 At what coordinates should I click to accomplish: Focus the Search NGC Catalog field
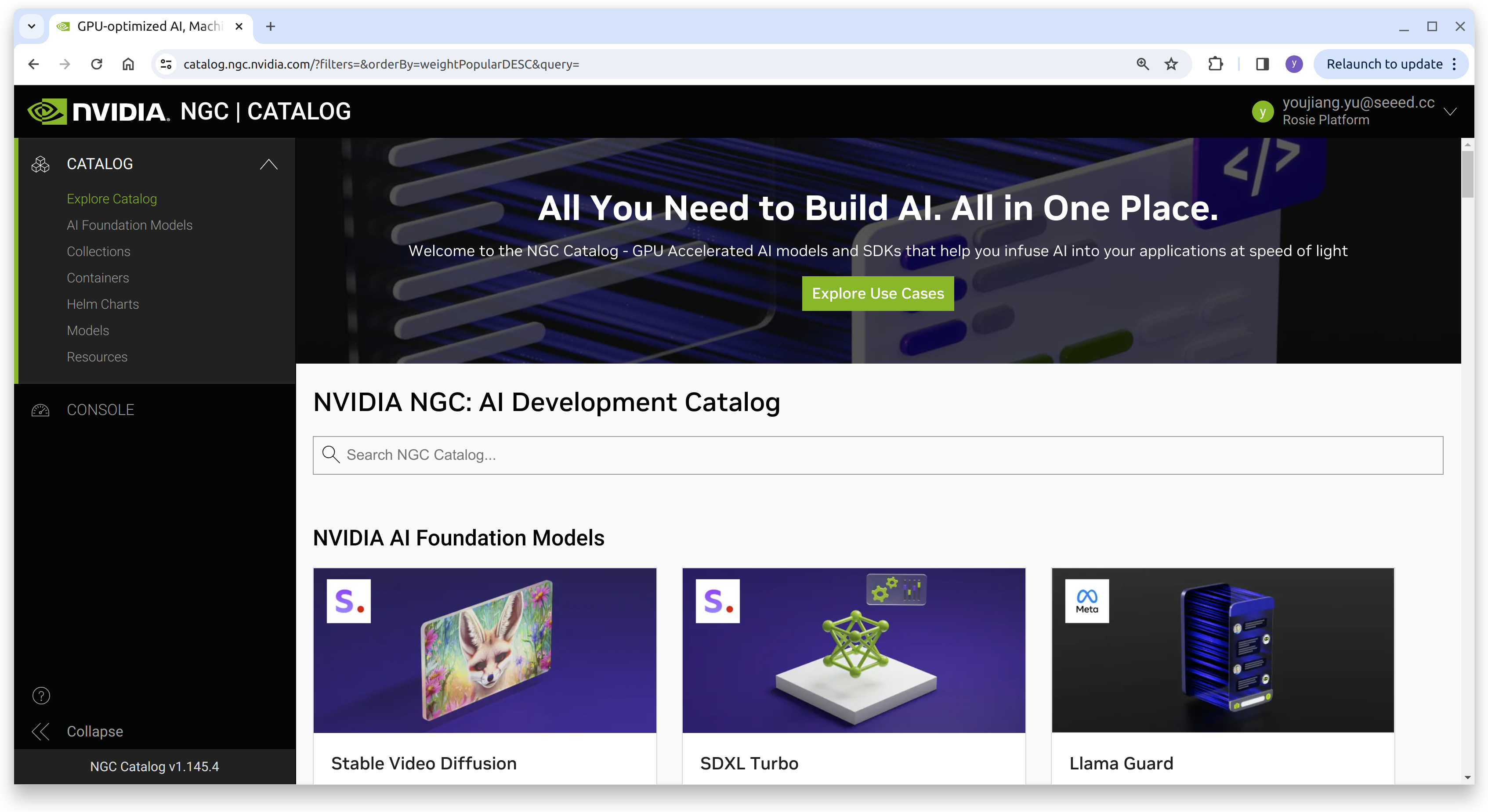[x=877, y=456]
